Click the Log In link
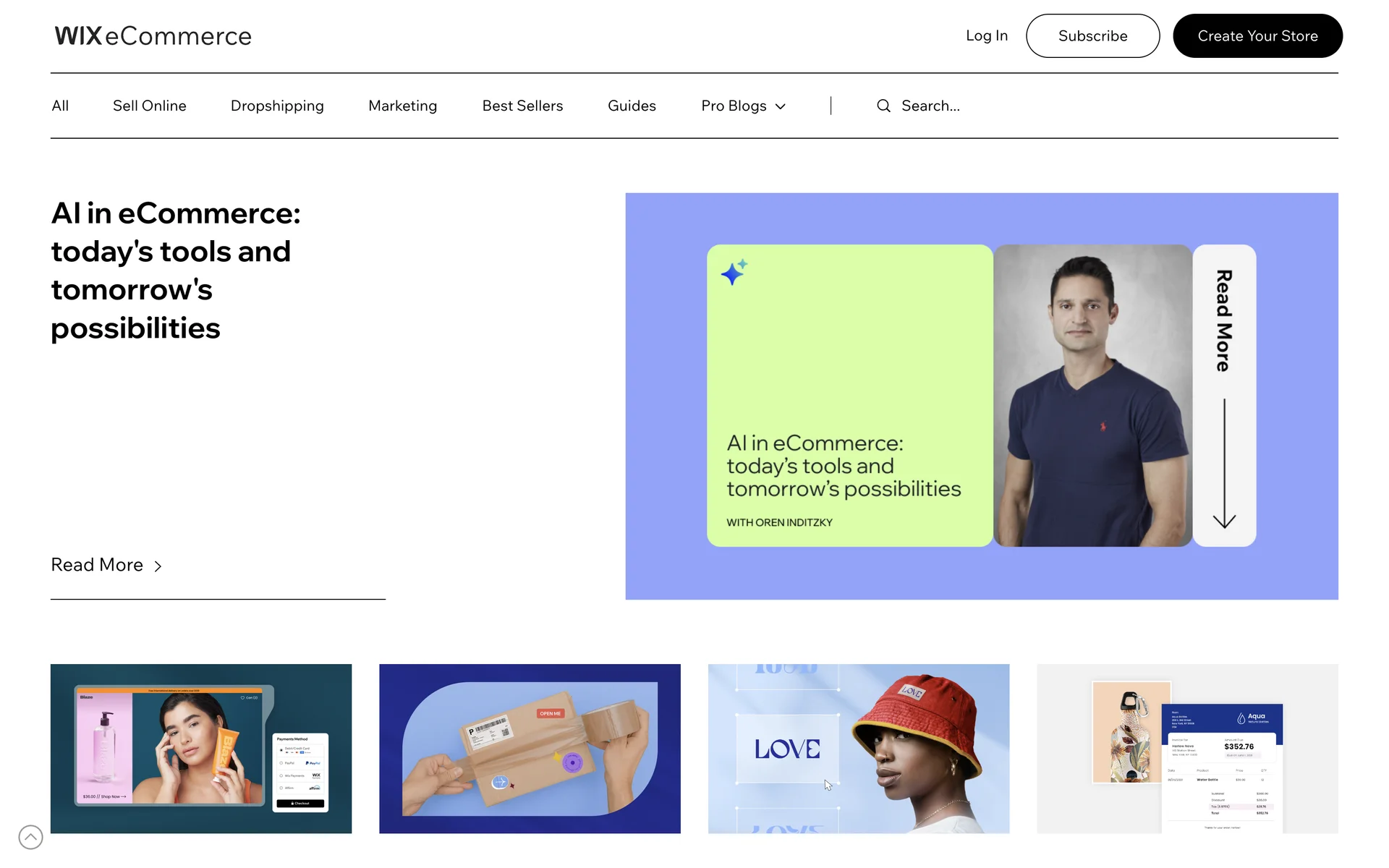1389x868 pixels. (x=986, y=36)
